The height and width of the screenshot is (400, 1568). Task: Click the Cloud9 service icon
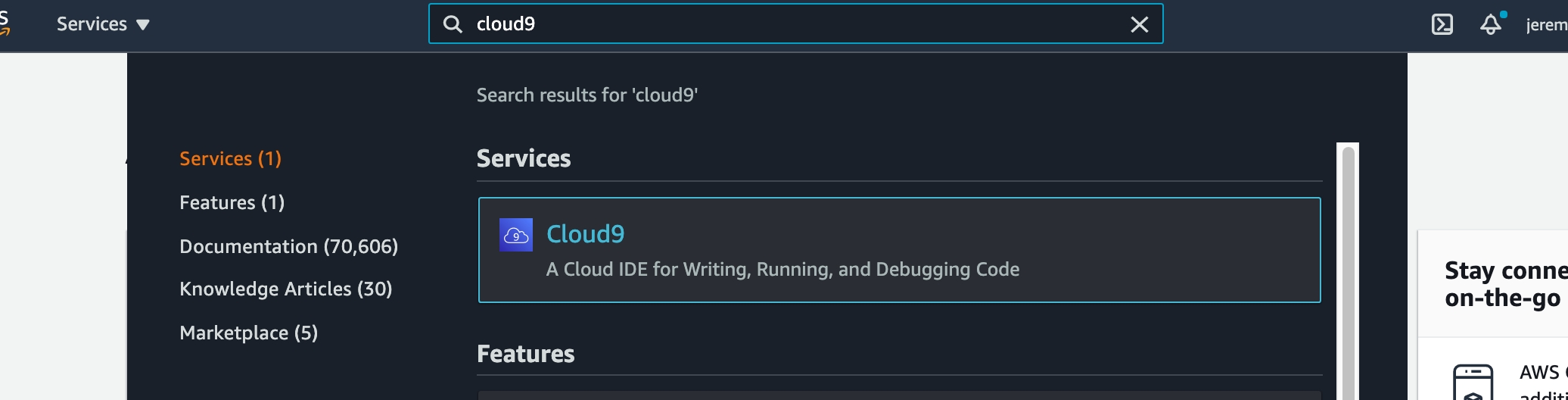(x=516, y=235)
